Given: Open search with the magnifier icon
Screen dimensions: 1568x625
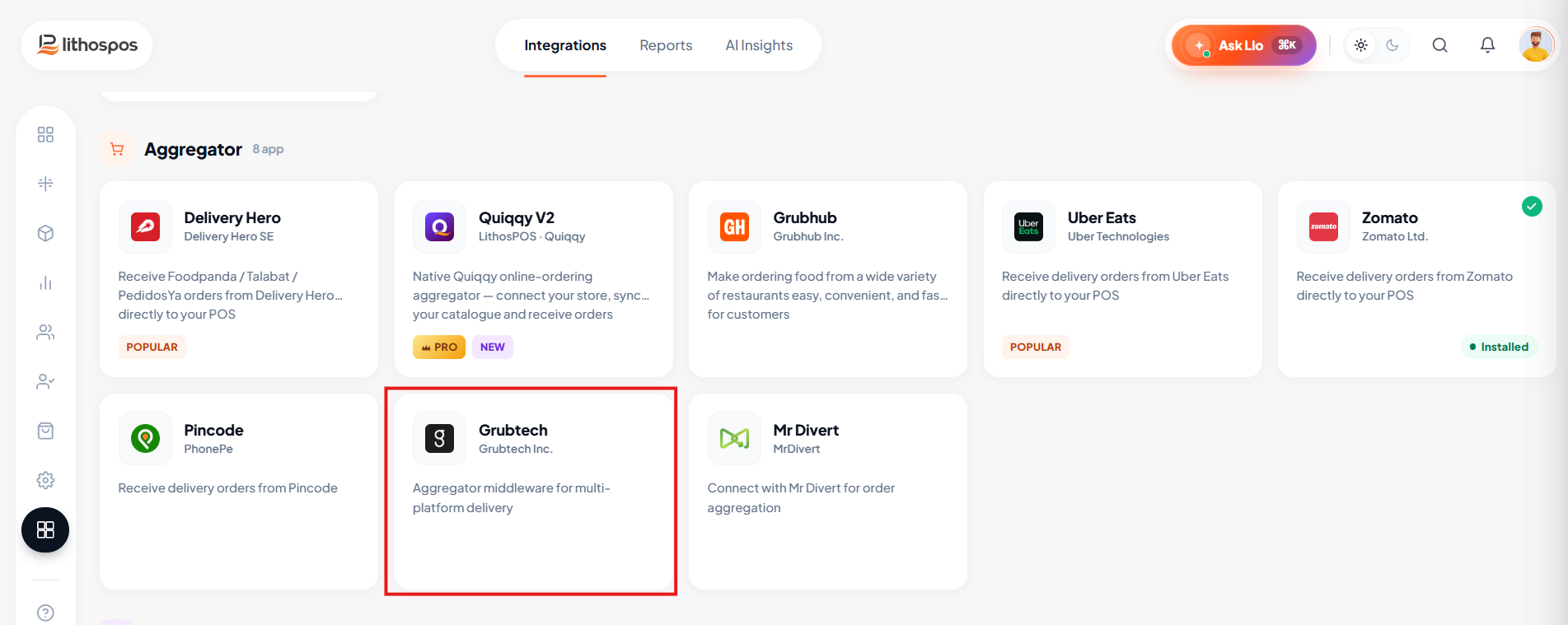Looking at the screenshot, I should (x=1440, y=45).
